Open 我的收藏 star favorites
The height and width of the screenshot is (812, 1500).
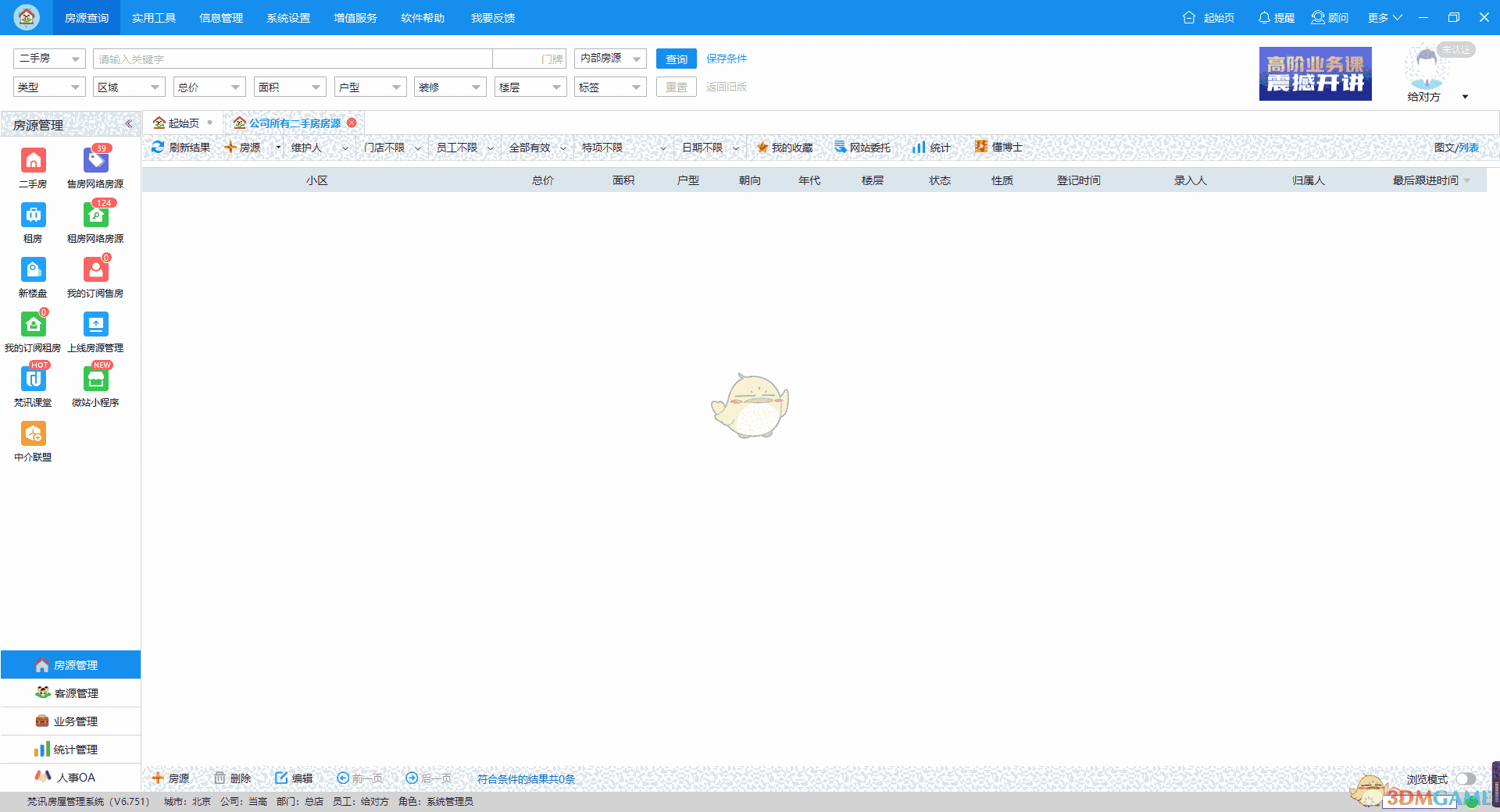pos(784,148)
